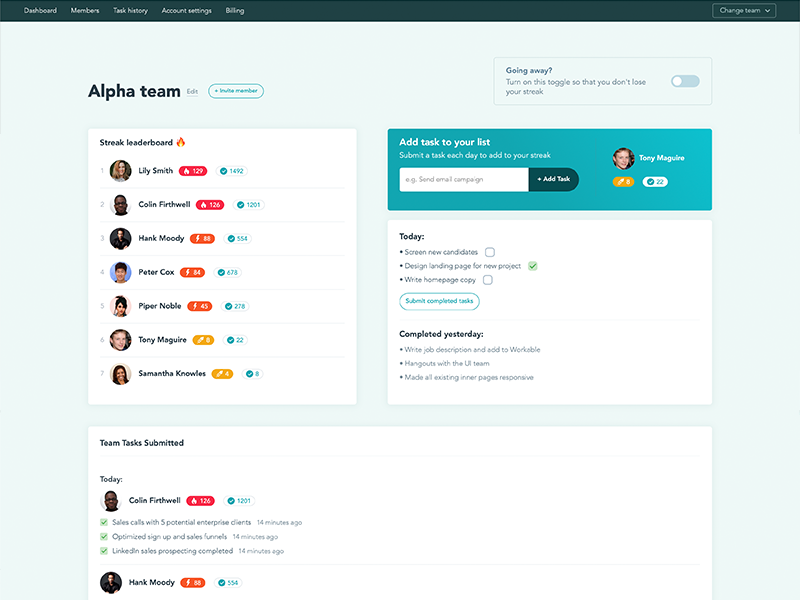800x600 pixels.
Task: Click the streak badge in Add task card
Action: [x=623, y=182]
